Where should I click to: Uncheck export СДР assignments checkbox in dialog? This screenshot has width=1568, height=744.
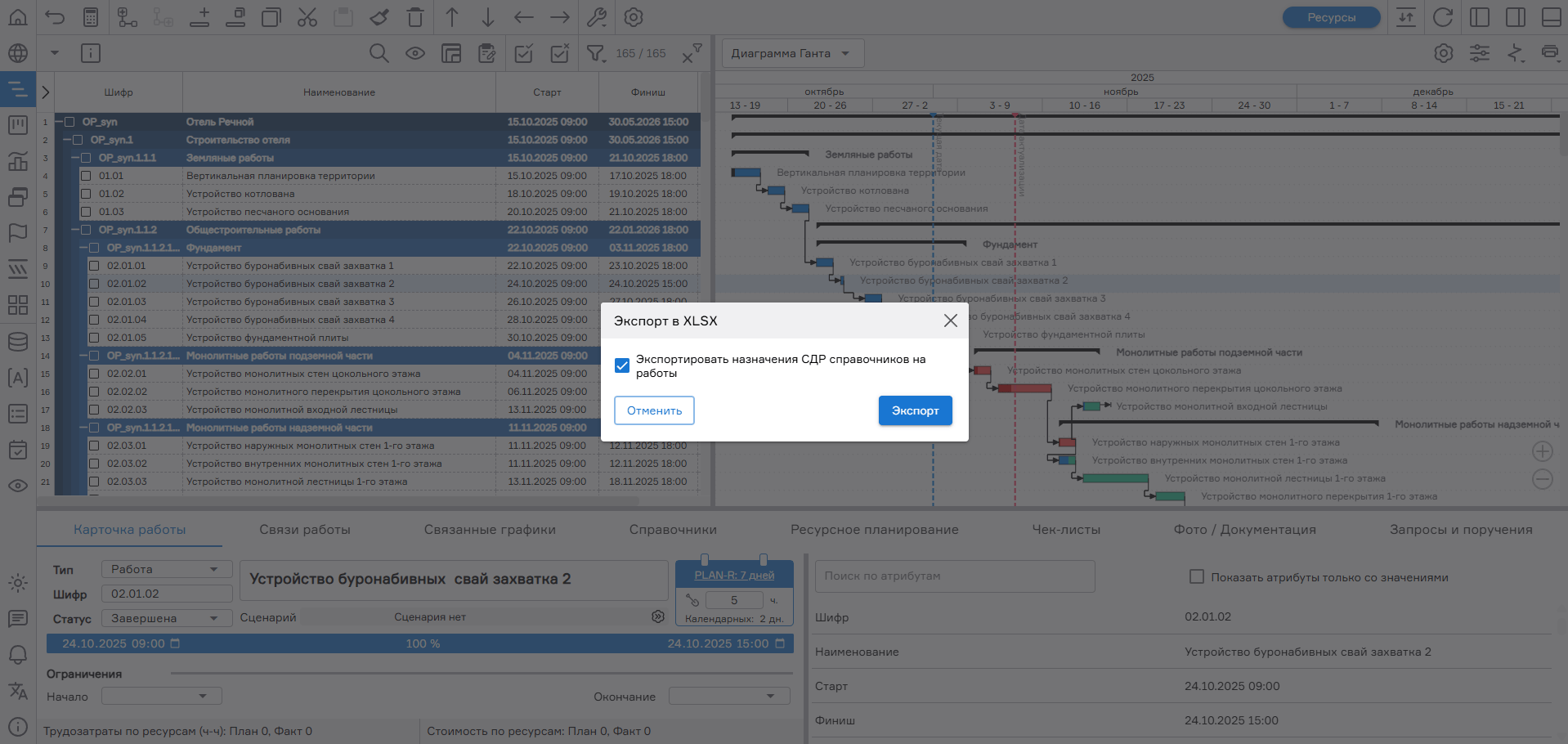point(622,365)
